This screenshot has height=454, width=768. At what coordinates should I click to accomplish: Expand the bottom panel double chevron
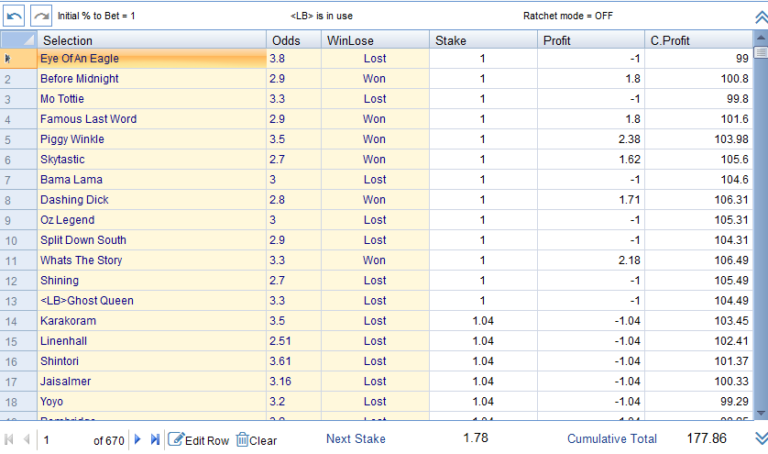(760, 438)
